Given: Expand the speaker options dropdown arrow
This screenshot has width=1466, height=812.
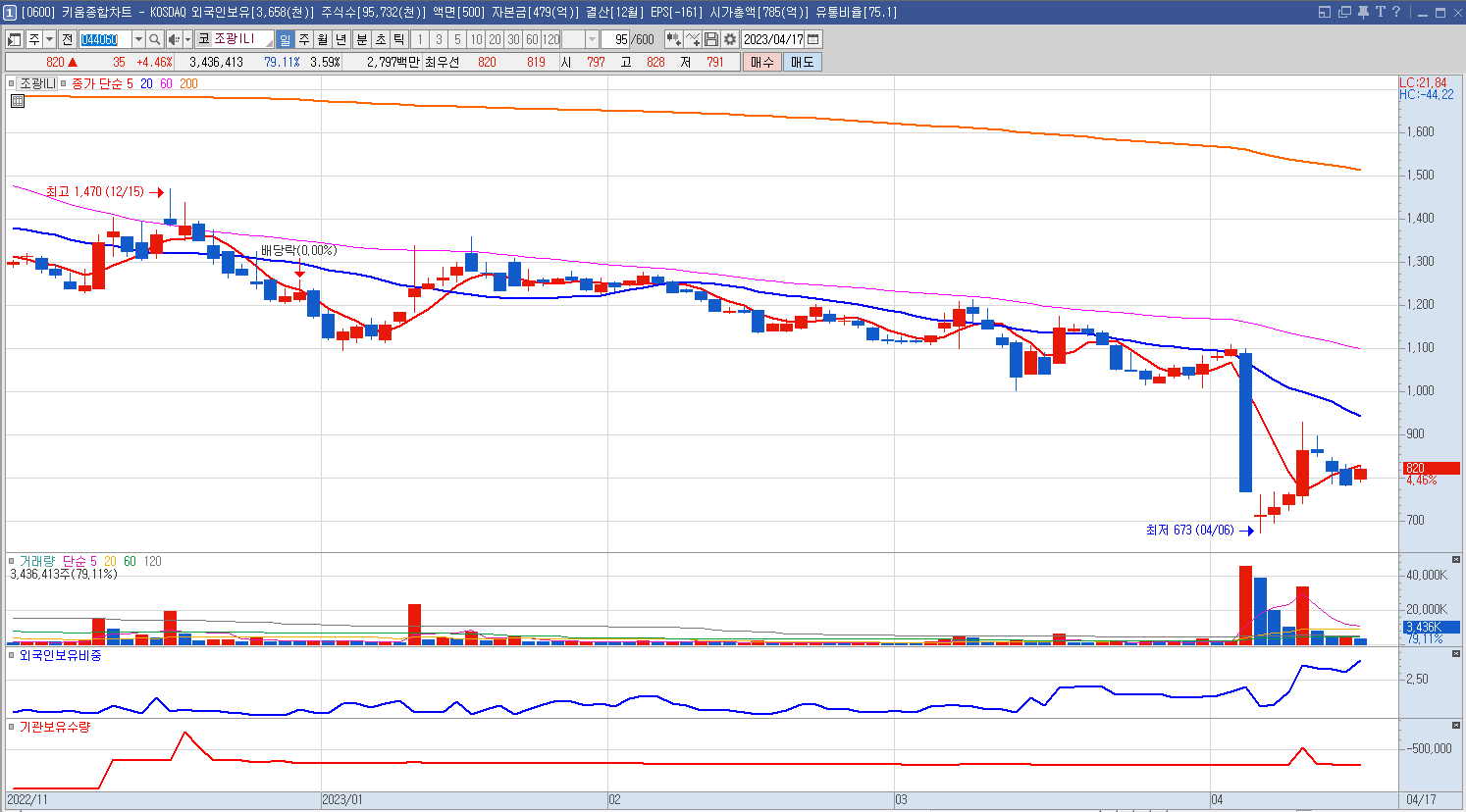Looking at the screenshot, I should coord(187,39).
